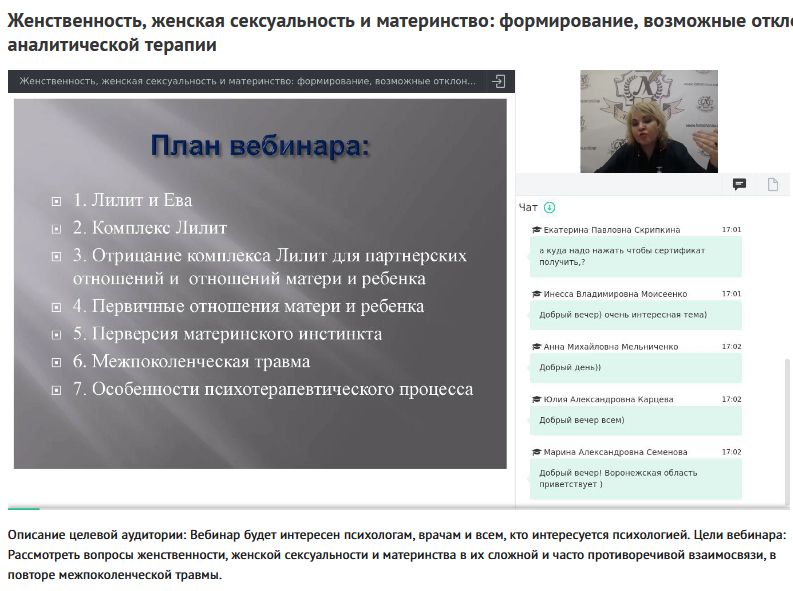793x591 pixels.
Task: Click graduation cap icon by Марина Александровна Семенова
Action: 536,452
